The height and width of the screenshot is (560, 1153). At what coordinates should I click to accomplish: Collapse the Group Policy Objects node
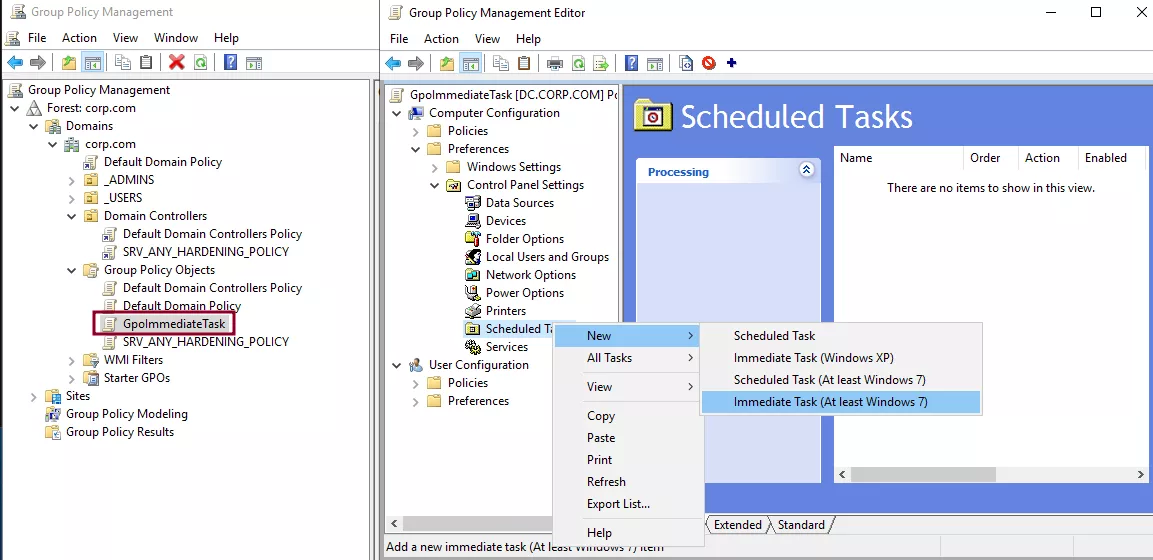point(71,270)
